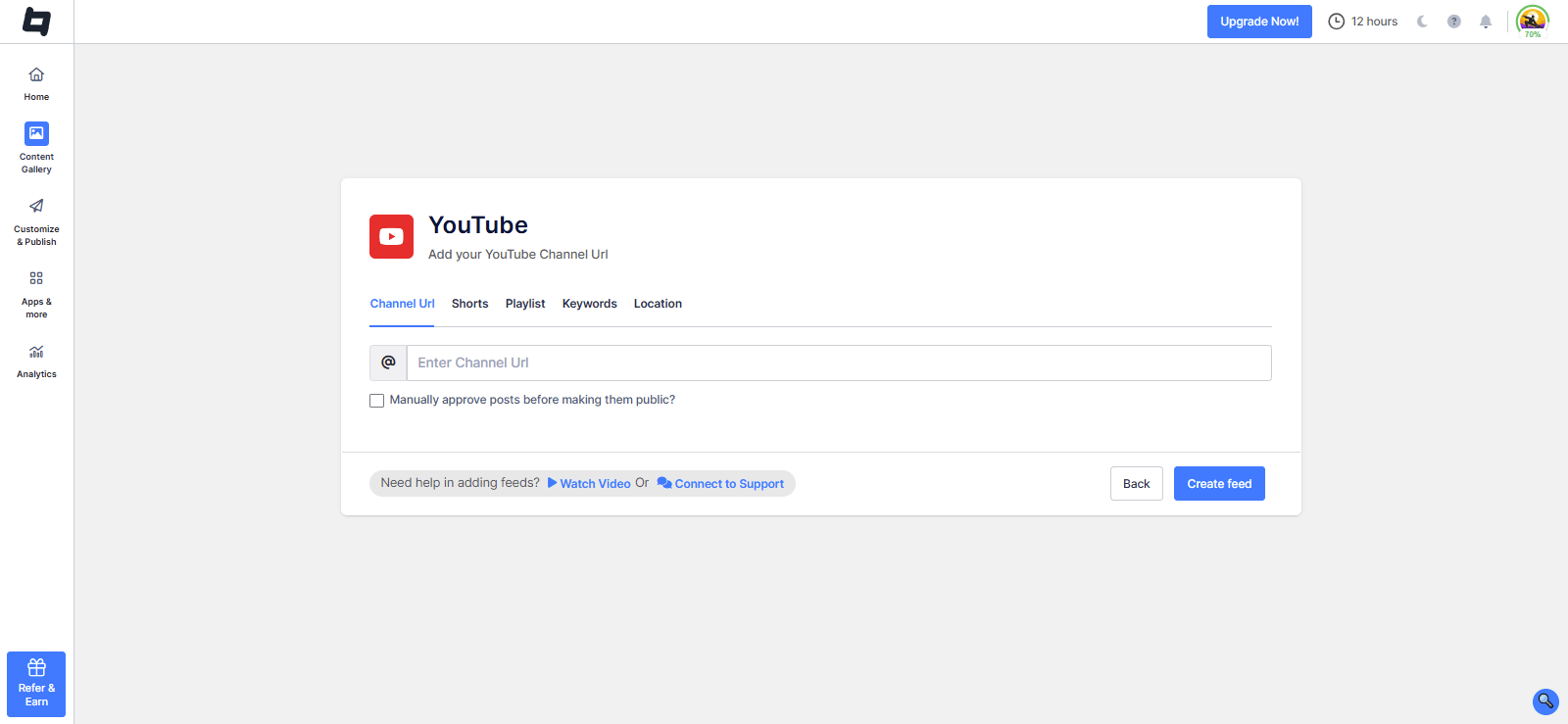Open Apps & more sidebar icon
This screenshot has height=724, width=1568.
click(x=36, y=278)
